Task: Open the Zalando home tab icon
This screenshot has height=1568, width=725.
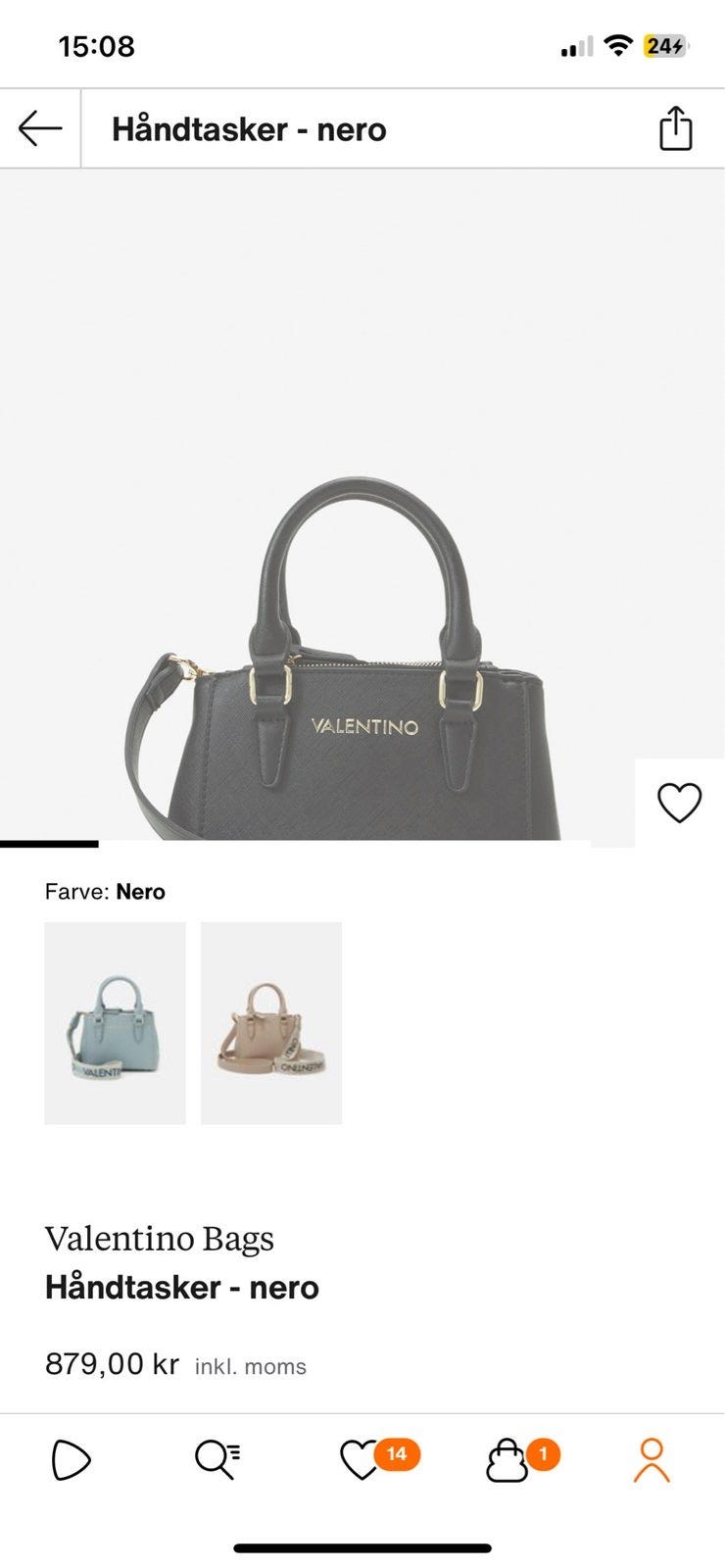Action: [71, 1459]
